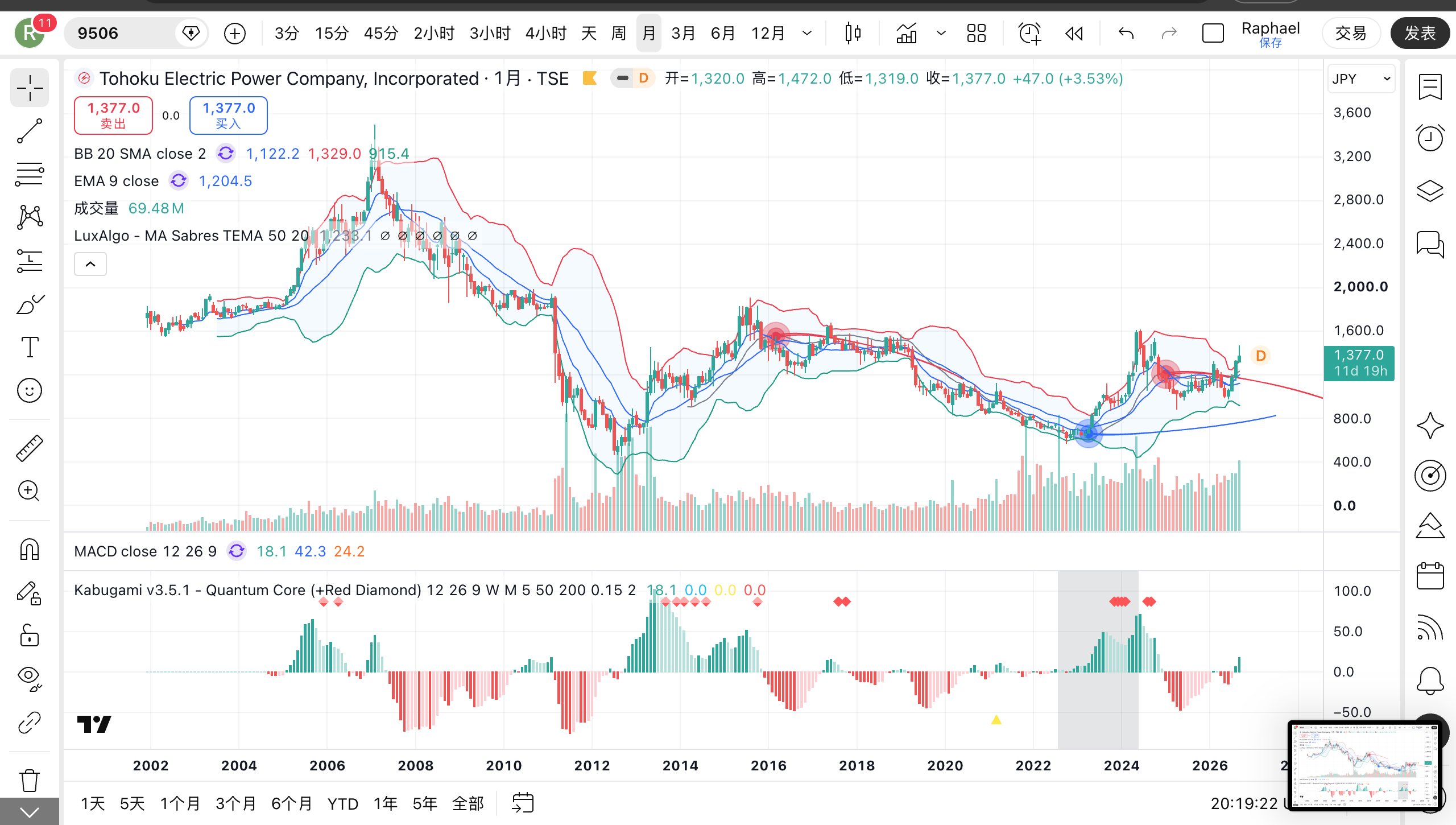Open the indicator templates grid

pos(977,34)
